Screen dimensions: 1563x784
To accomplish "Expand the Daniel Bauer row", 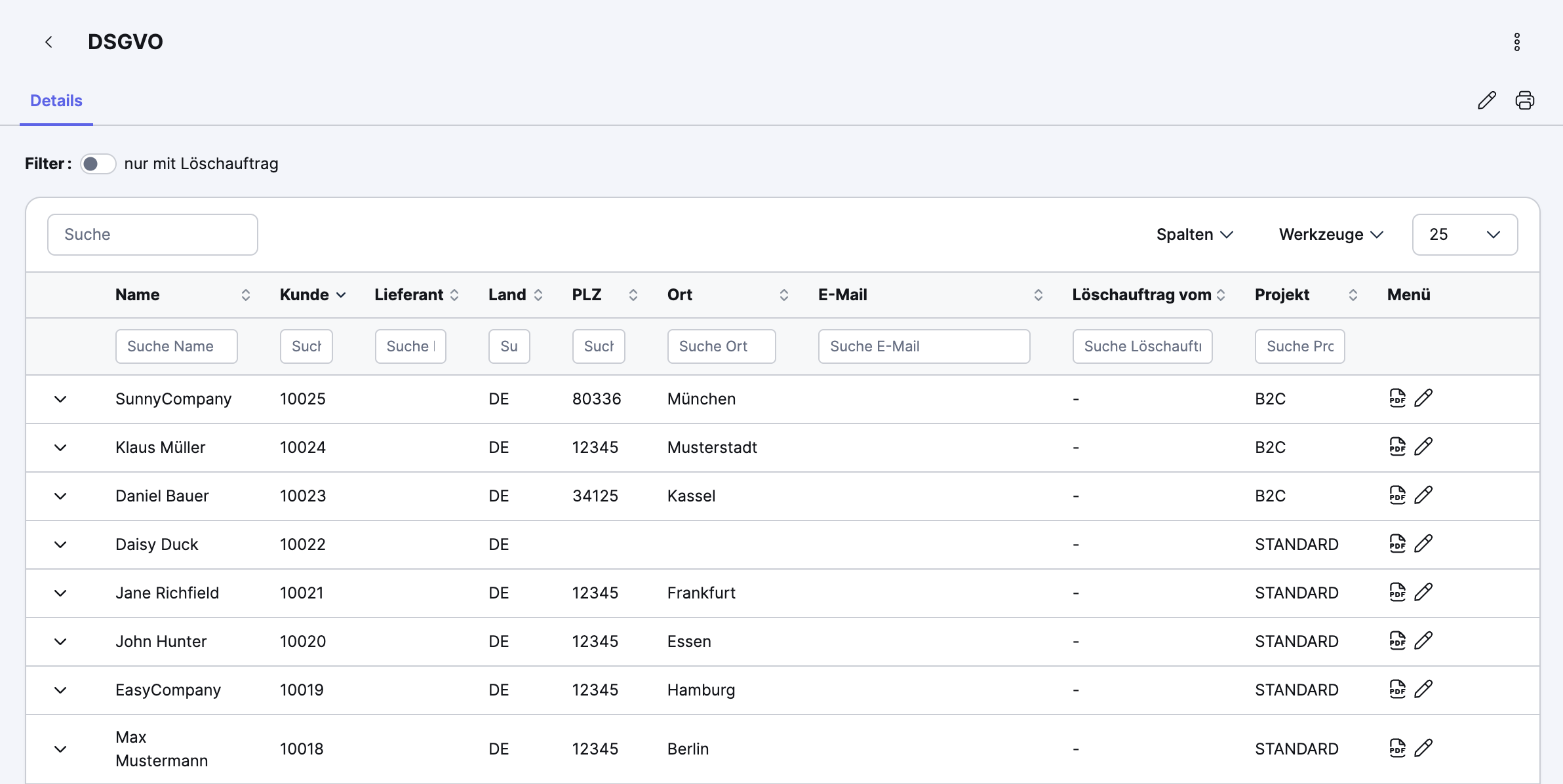I will click(60, 496).
